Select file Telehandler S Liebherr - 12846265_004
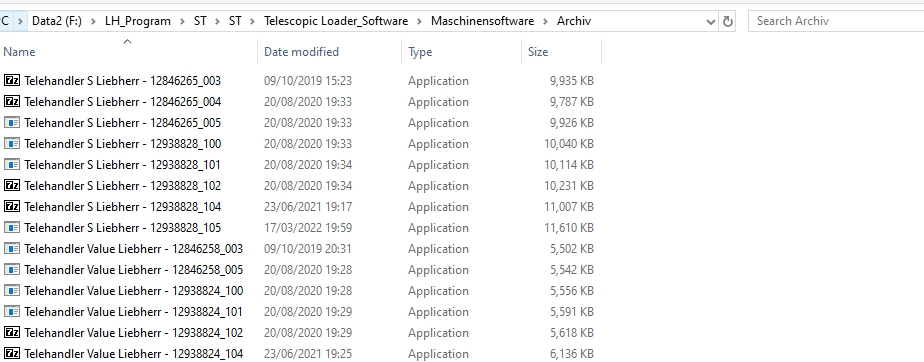924x362 pixels. pos(123,101)
